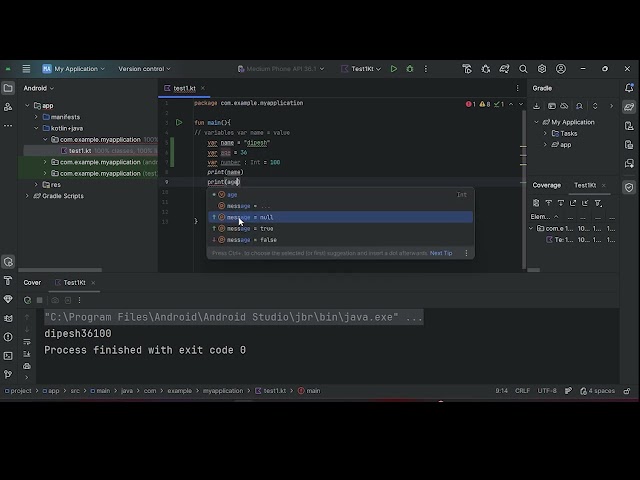Open the Medium Phone API 36.1 device dropdown
Image resolution: width=640 pixels, height=480 pixels.
point(281,69)
